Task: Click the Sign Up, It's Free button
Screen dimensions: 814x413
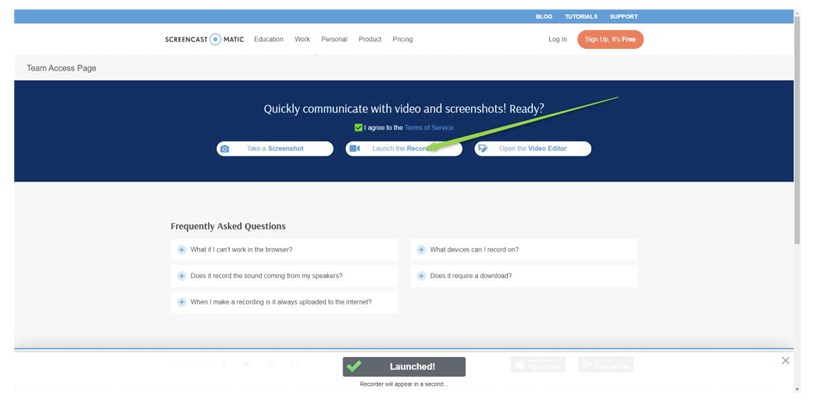Action: (x=610, y=39)
